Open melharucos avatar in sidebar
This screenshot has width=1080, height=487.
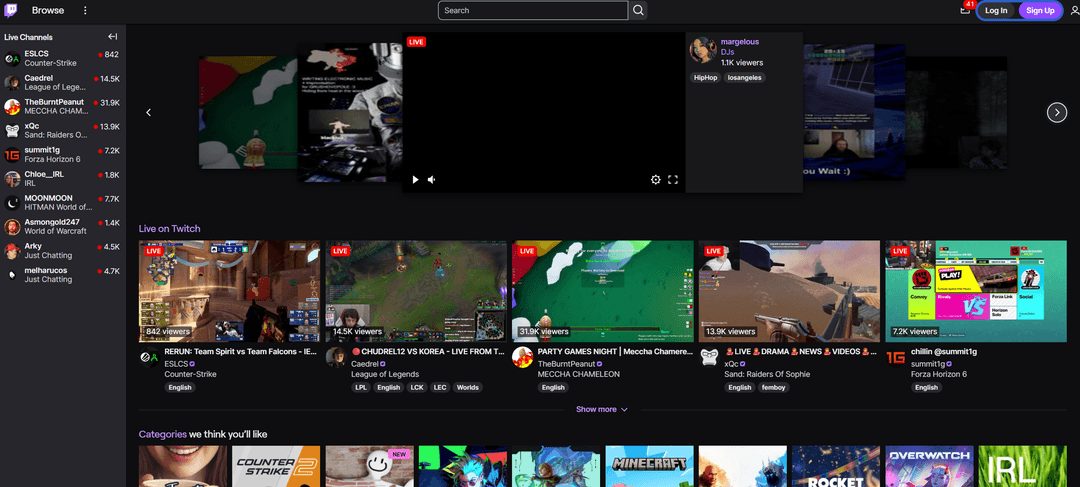[x=12, y=275]
